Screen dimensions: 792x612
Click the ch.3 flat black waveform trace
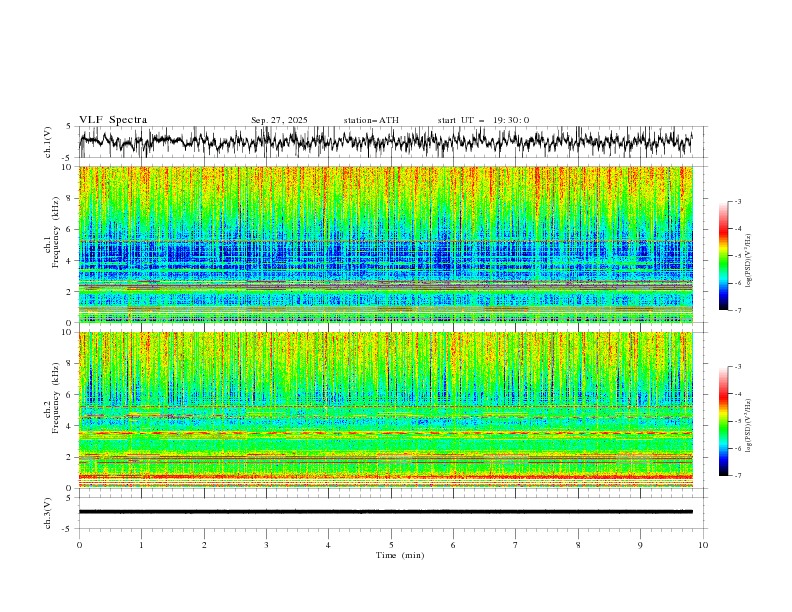(386, 512)
